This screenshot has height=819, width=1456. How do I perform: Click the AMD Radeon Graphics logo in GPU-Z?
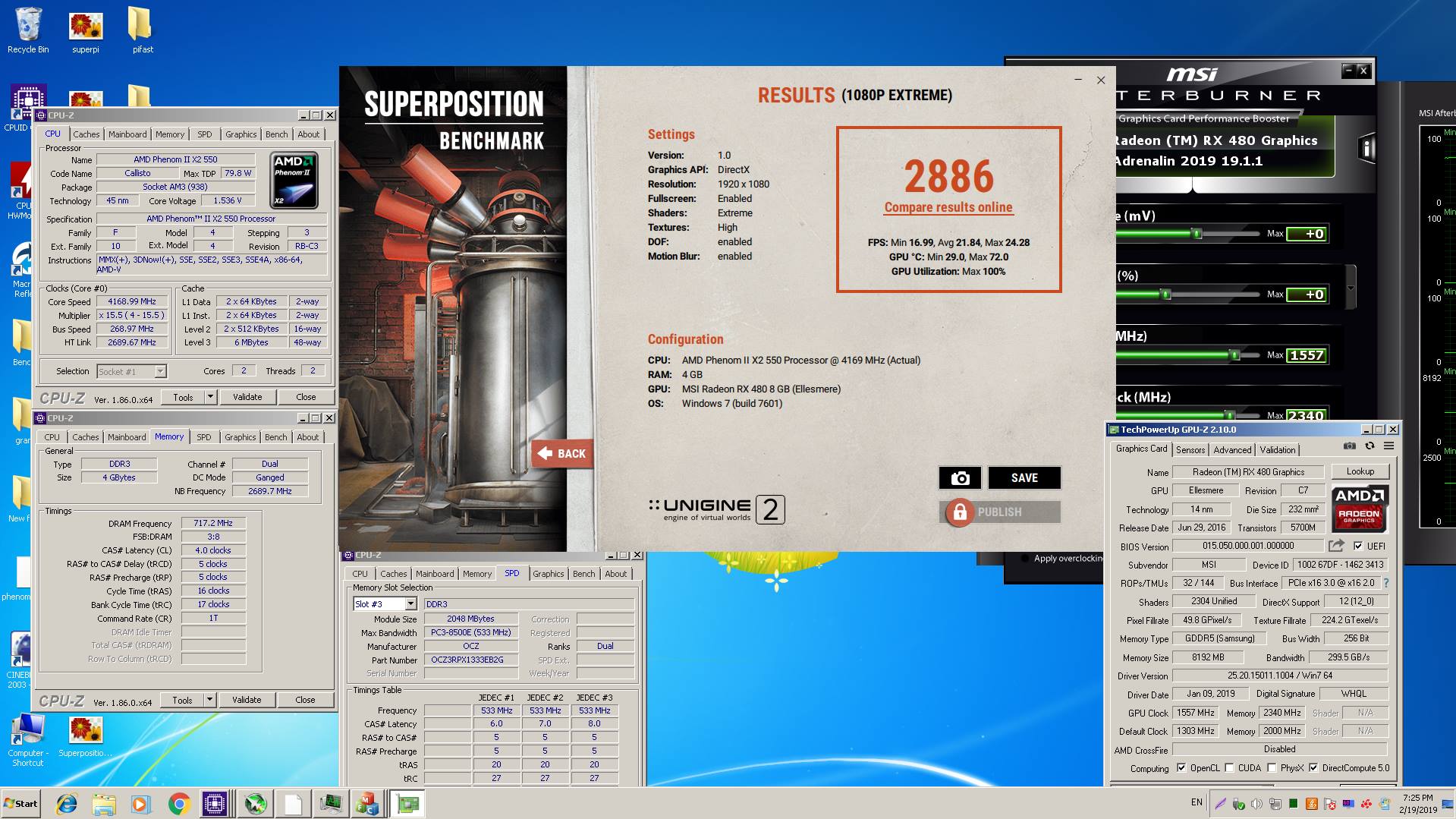1360,508
